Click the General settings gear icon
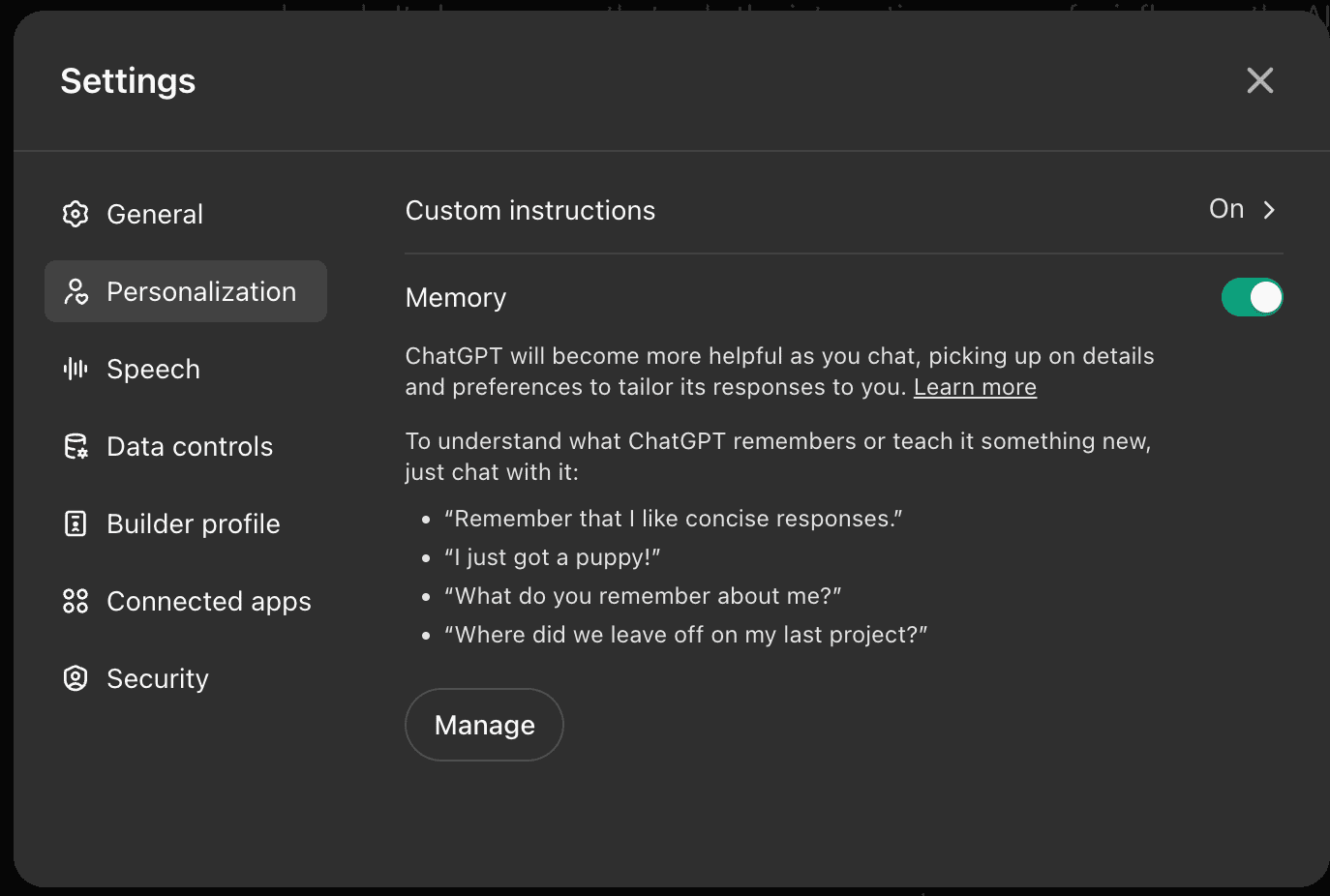The width and height of the screenshot is (1330, 896). click(76, 214)
